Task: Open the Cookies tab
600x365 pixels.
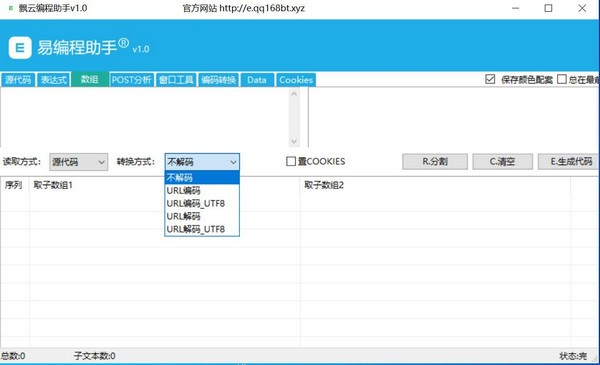Action: click(x=296, y=80)
